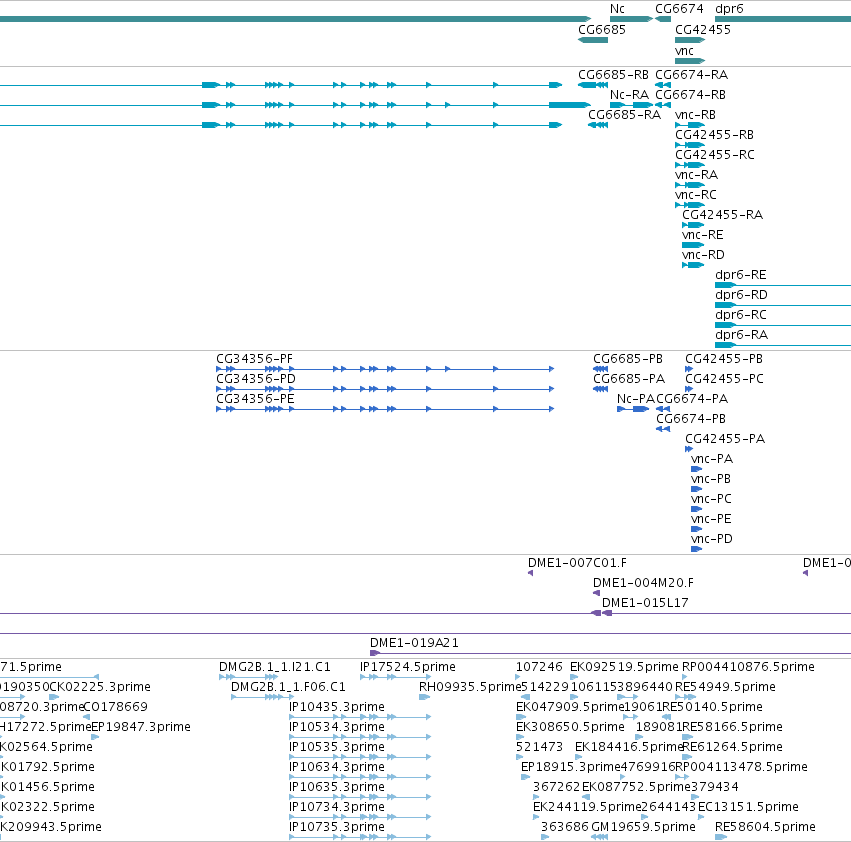Click transcript dpr6-RE

click(x=741, y=275)
